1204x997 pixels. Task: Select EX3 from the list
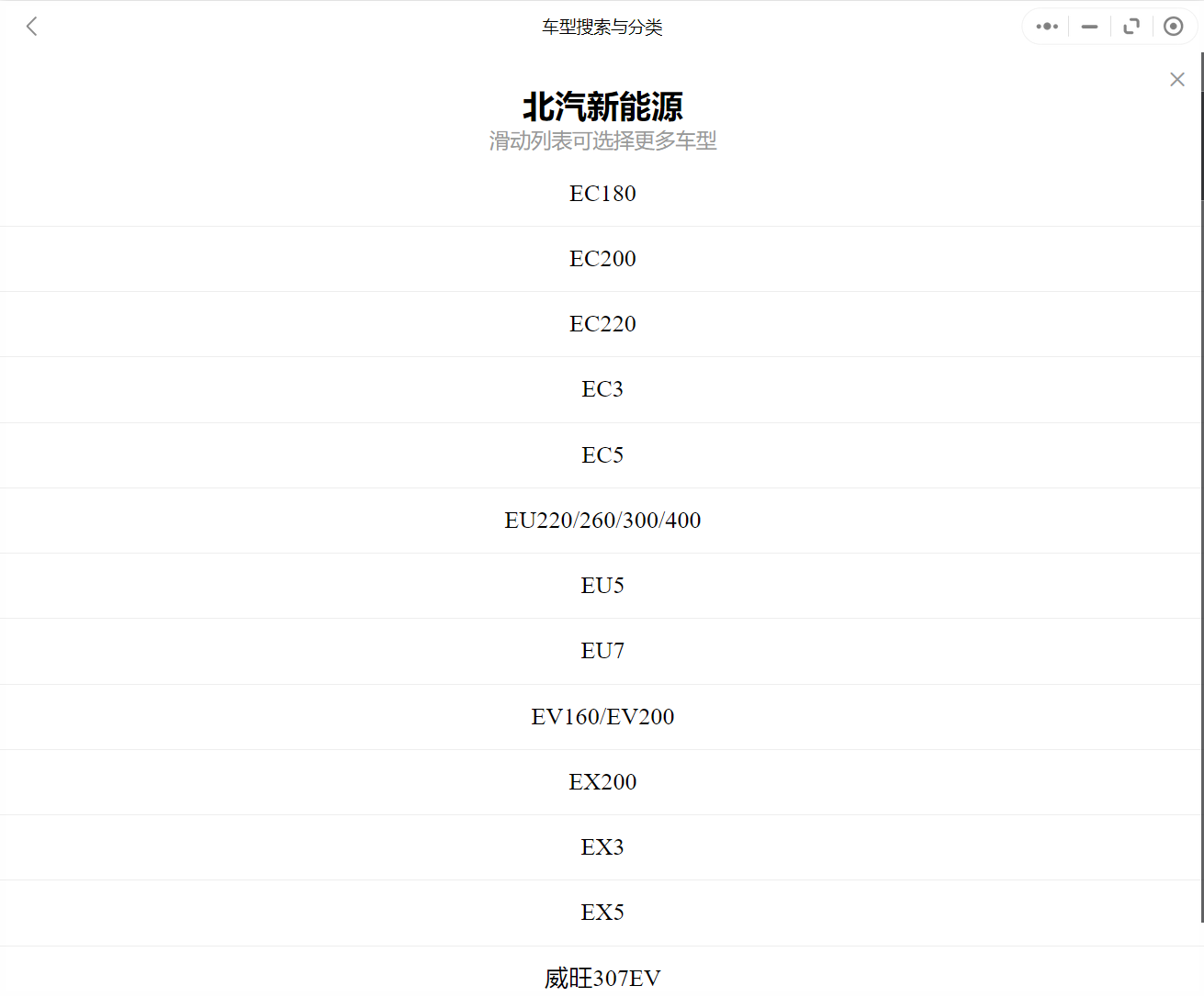(602, 847)
